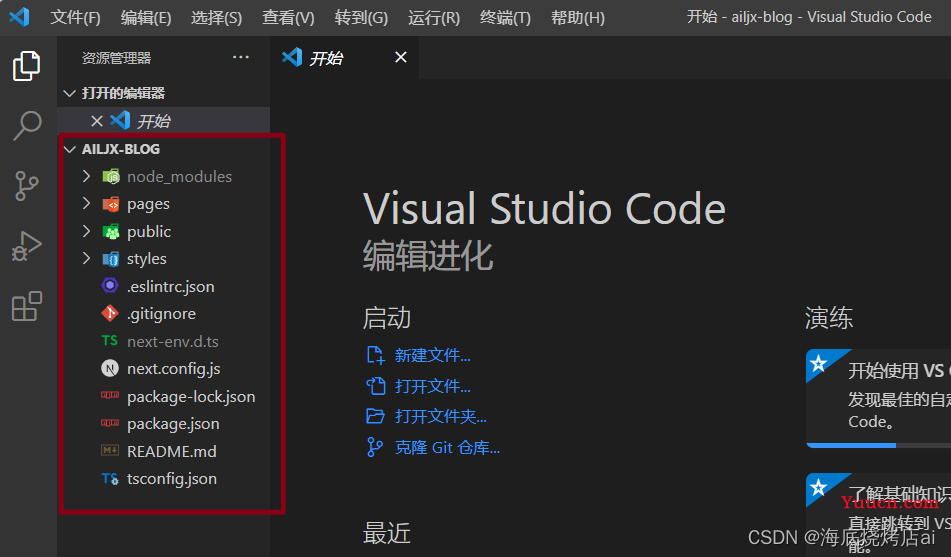The width and height of the screenshot is (951, 557).
Task: Click the TS icon of next-env.d.ts
Action: [x=110, y=340]
